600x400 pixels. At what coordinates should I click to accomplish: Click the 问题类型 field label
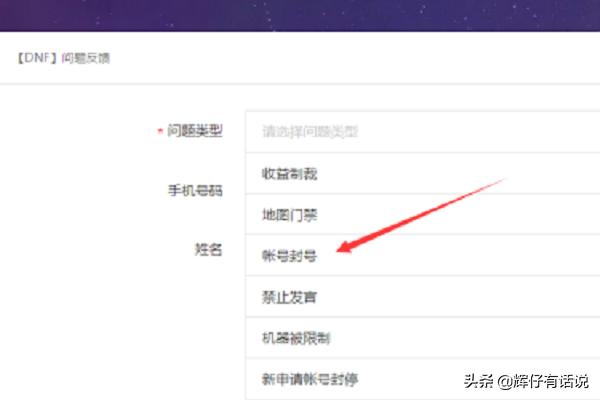[x=196, y=131]
